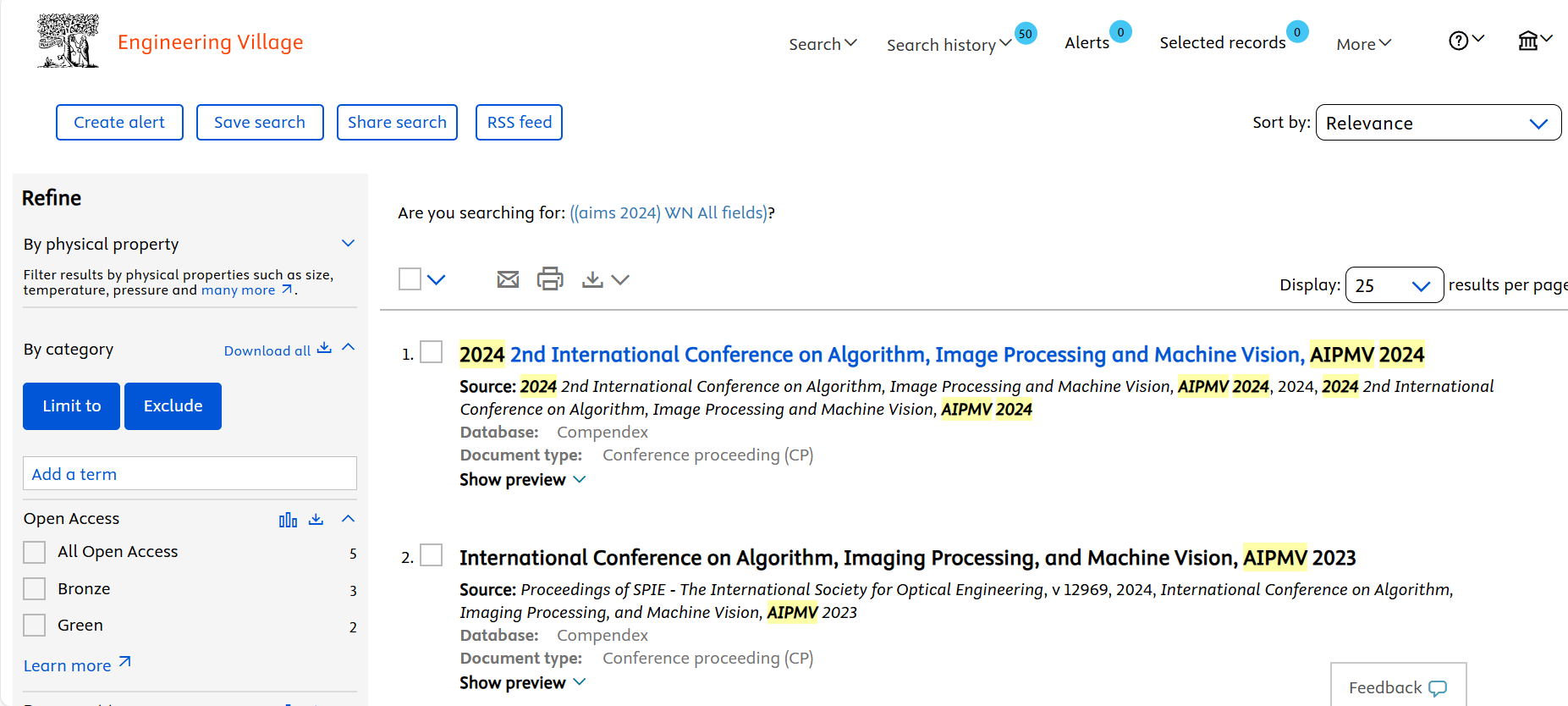
Task: Click the Limit to button
Action: click(x=71, y=405)
